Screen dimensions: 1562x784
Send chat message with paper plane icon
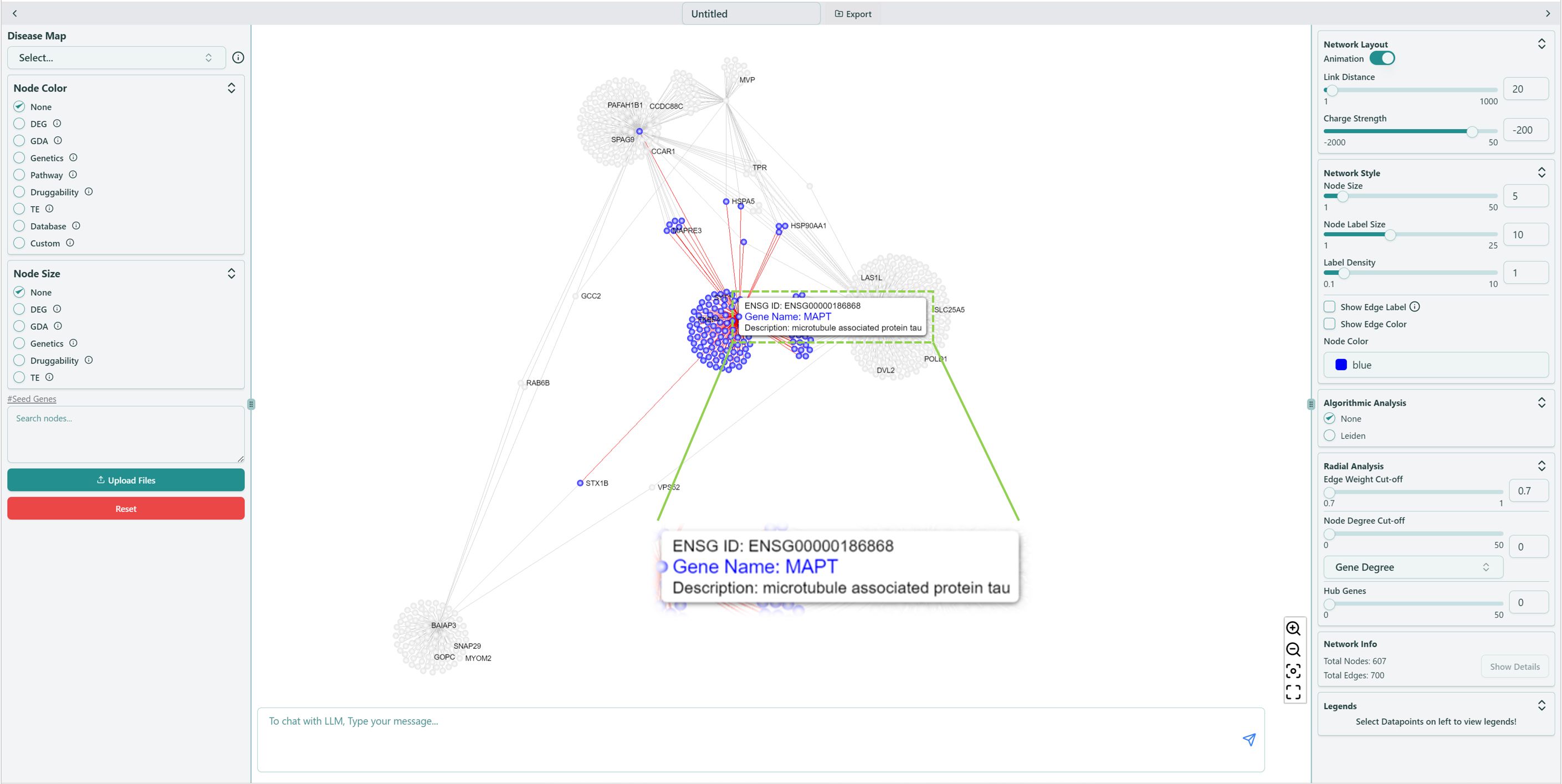click(1249, 739)
